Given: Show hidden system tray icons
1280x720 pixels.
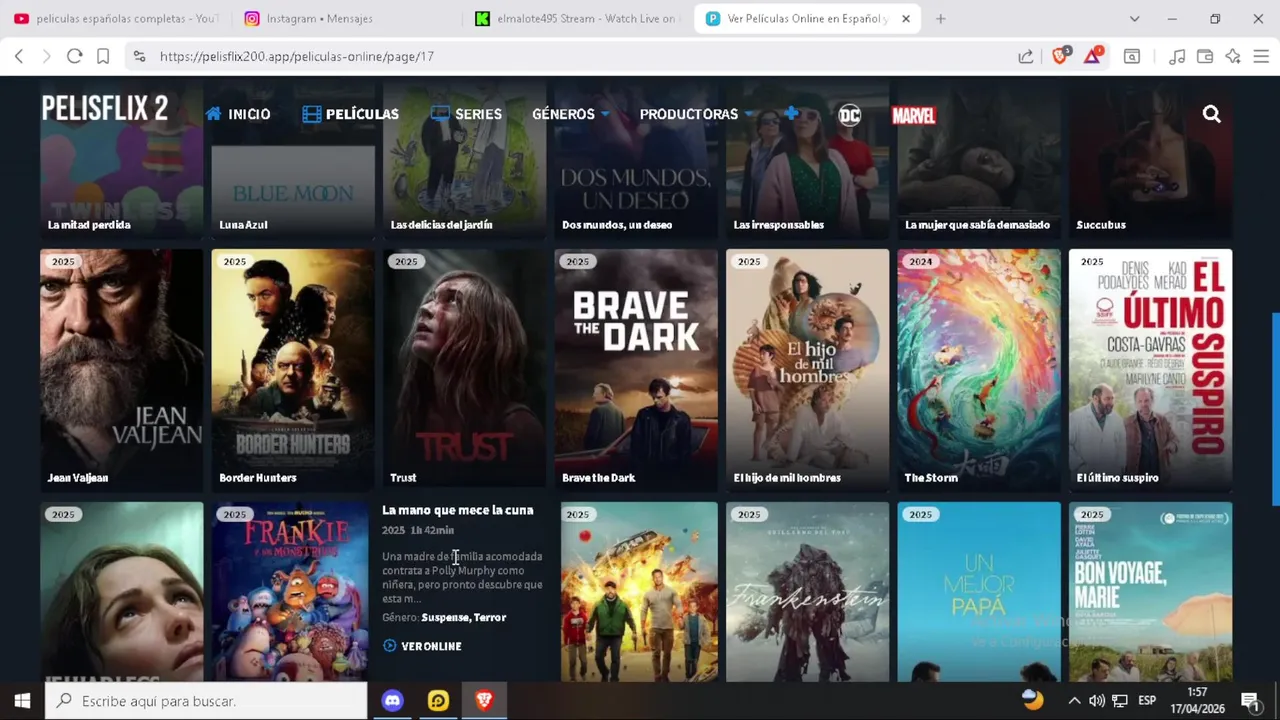Looking at the screenshot, I should tap(1074, 701).
